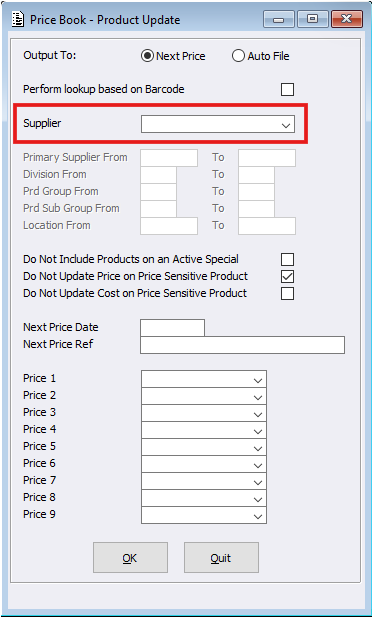372x617 pixels.
Task: Expand the Price 9 dropdown
Action: point(204,515)
